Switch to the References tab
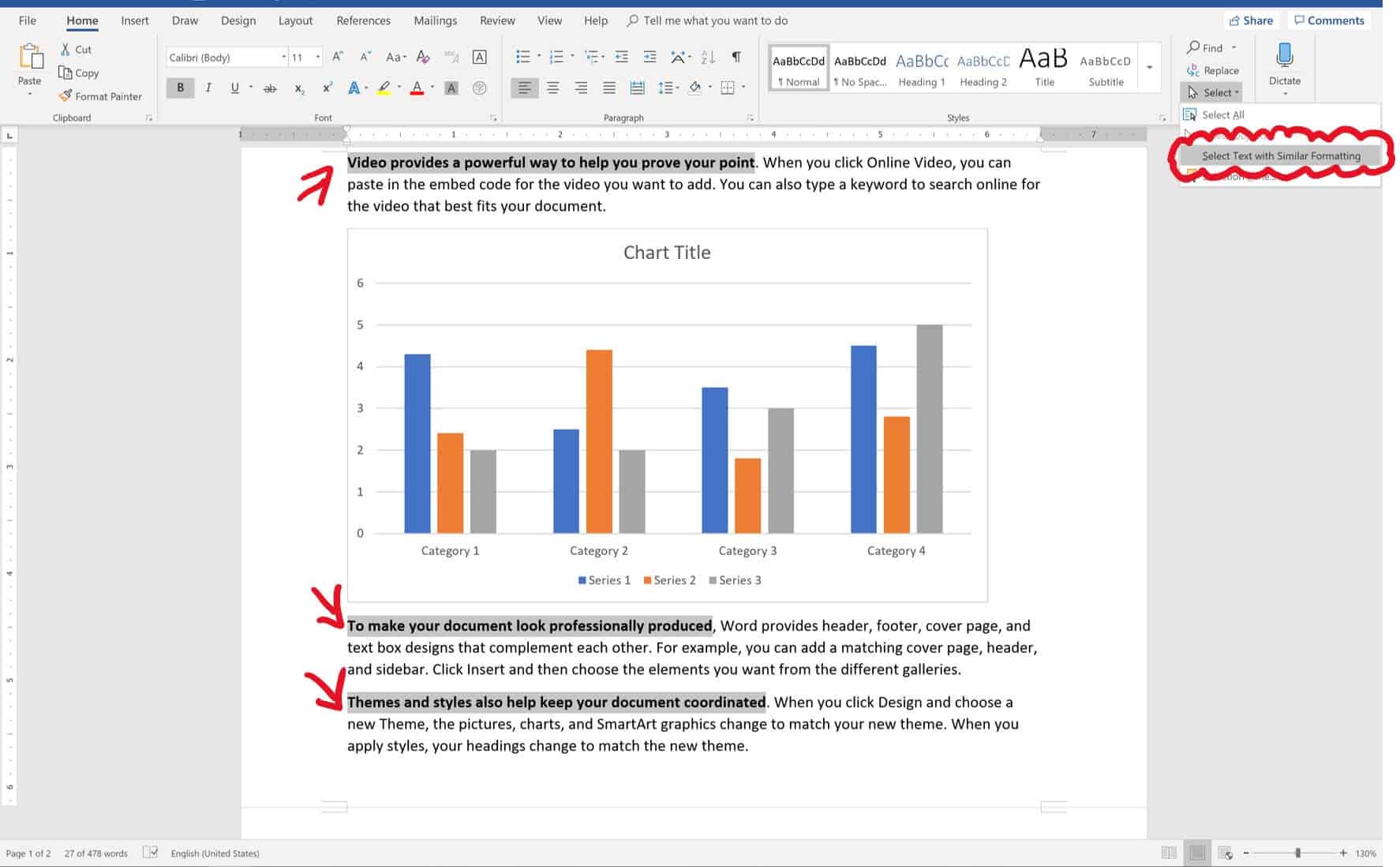The width and height of the screenshot is (1400, 867). (363, 21)
